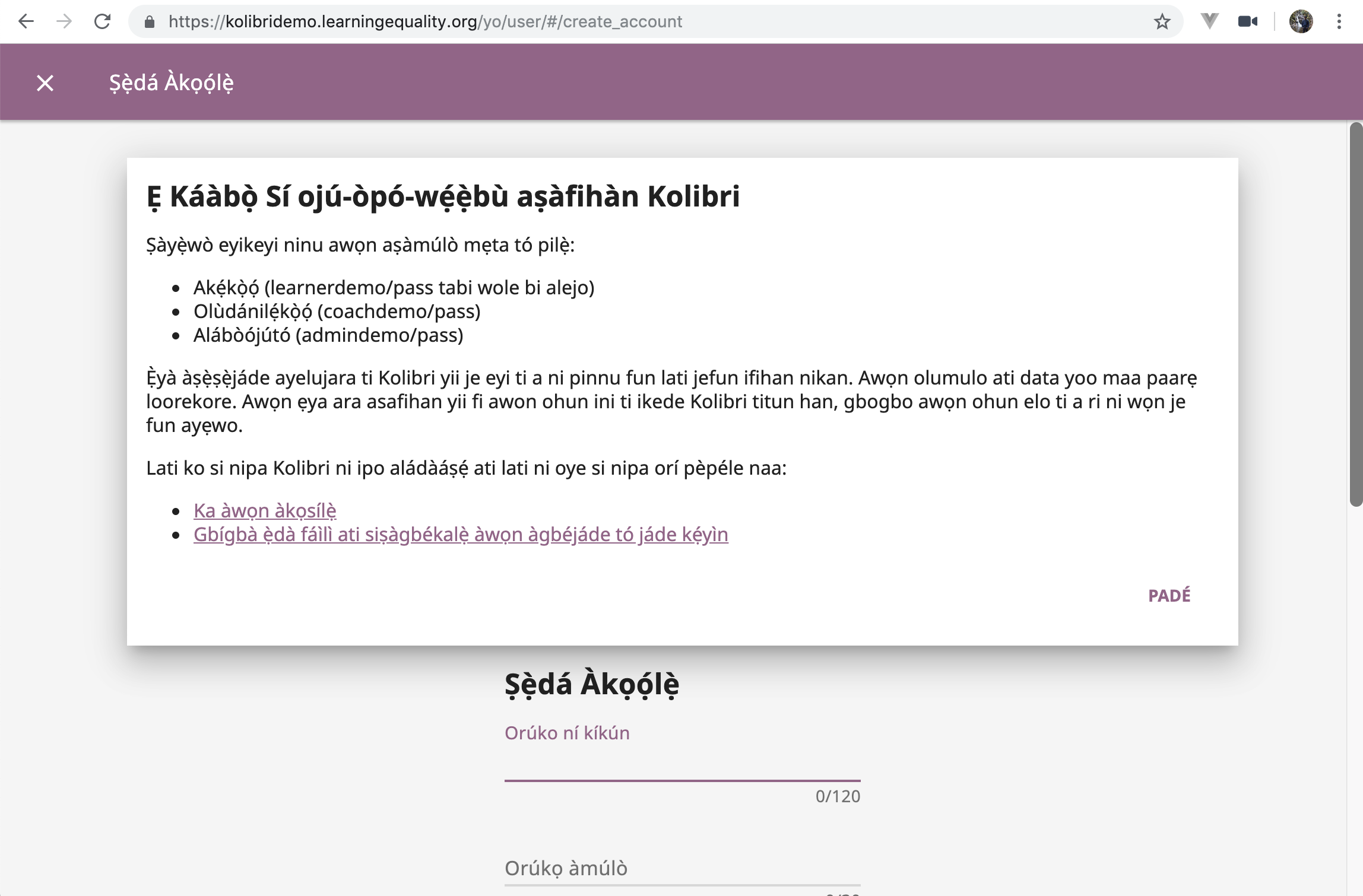Click the 0/120 character counter
This screenshot has width=1363, height=896.
click(x=838, y=796)
